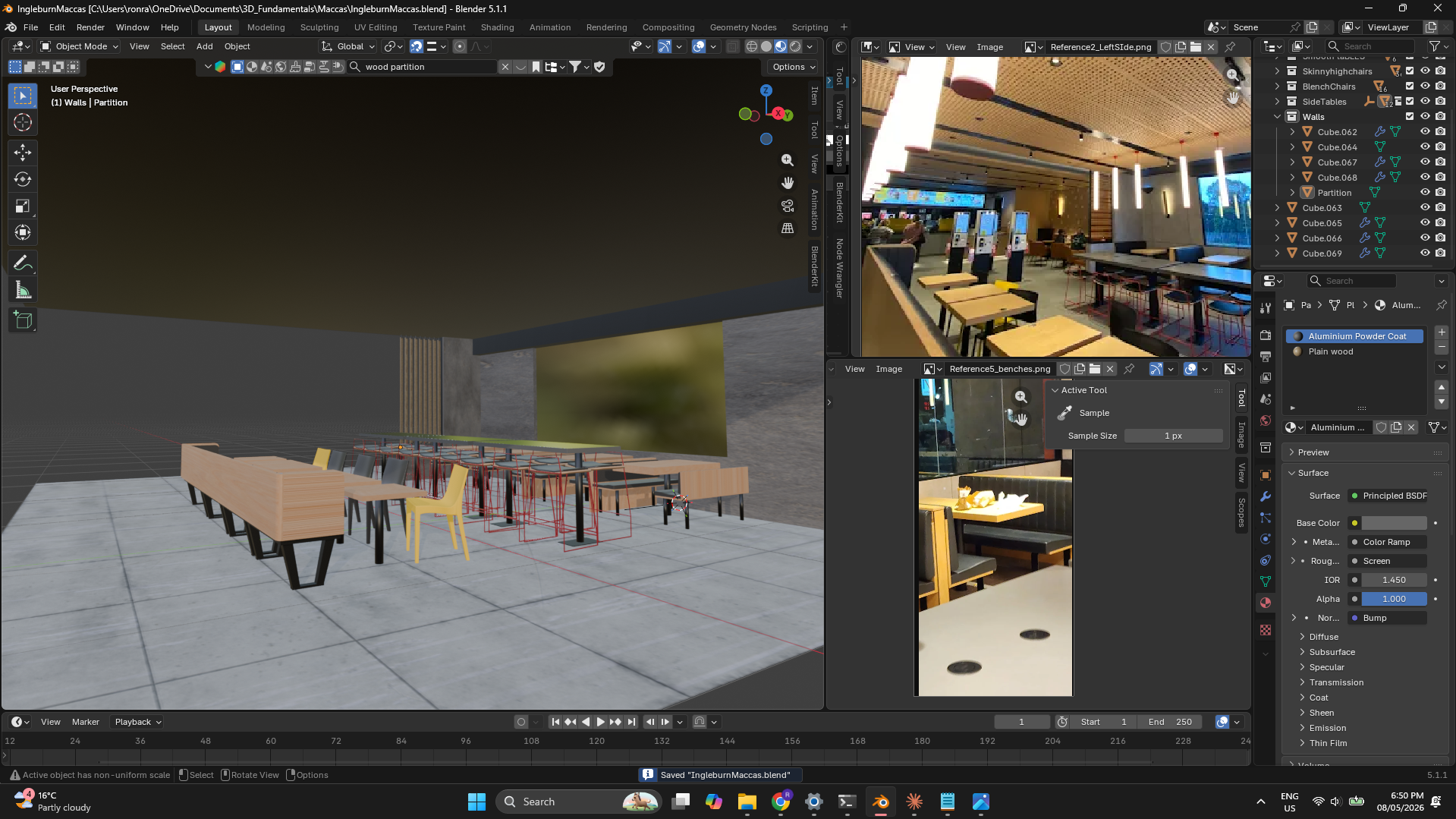1456x819 pixels.
Task: Activate the Select Box tool
Action: [23, 96]
